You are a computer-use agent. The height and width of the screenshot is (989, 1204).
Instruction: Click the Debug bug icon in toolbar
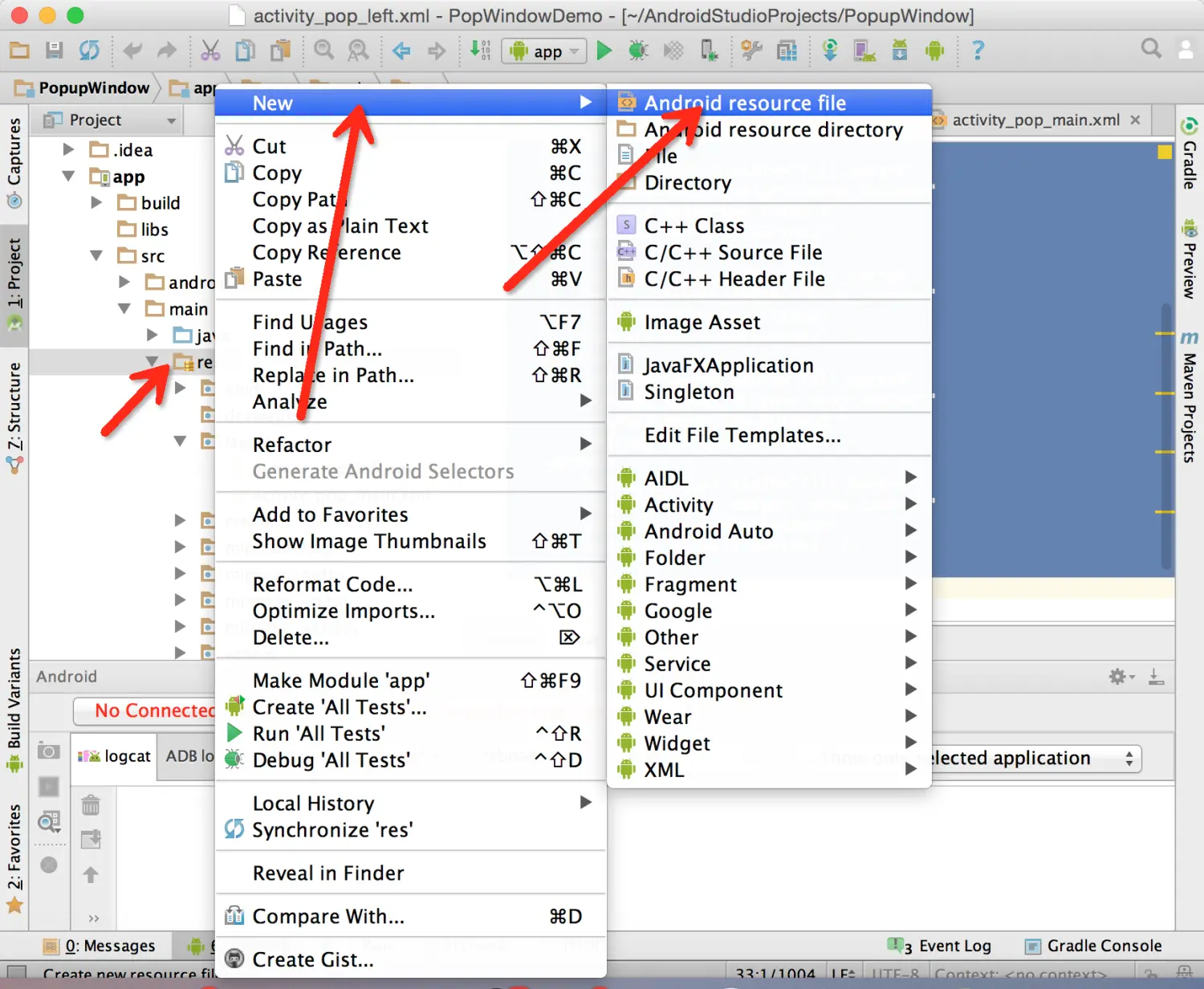coord(638,51)
